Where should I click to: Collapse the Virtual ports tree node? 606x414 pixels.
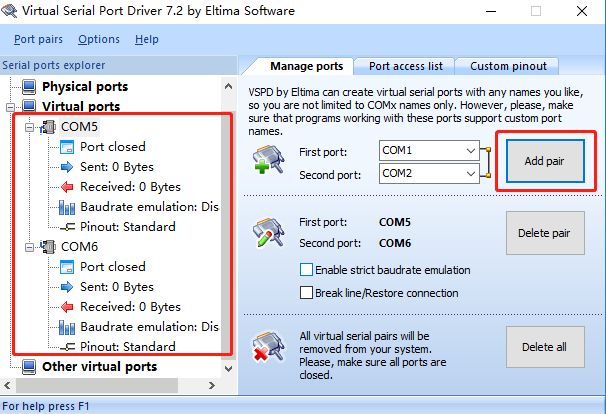point(10,107)
